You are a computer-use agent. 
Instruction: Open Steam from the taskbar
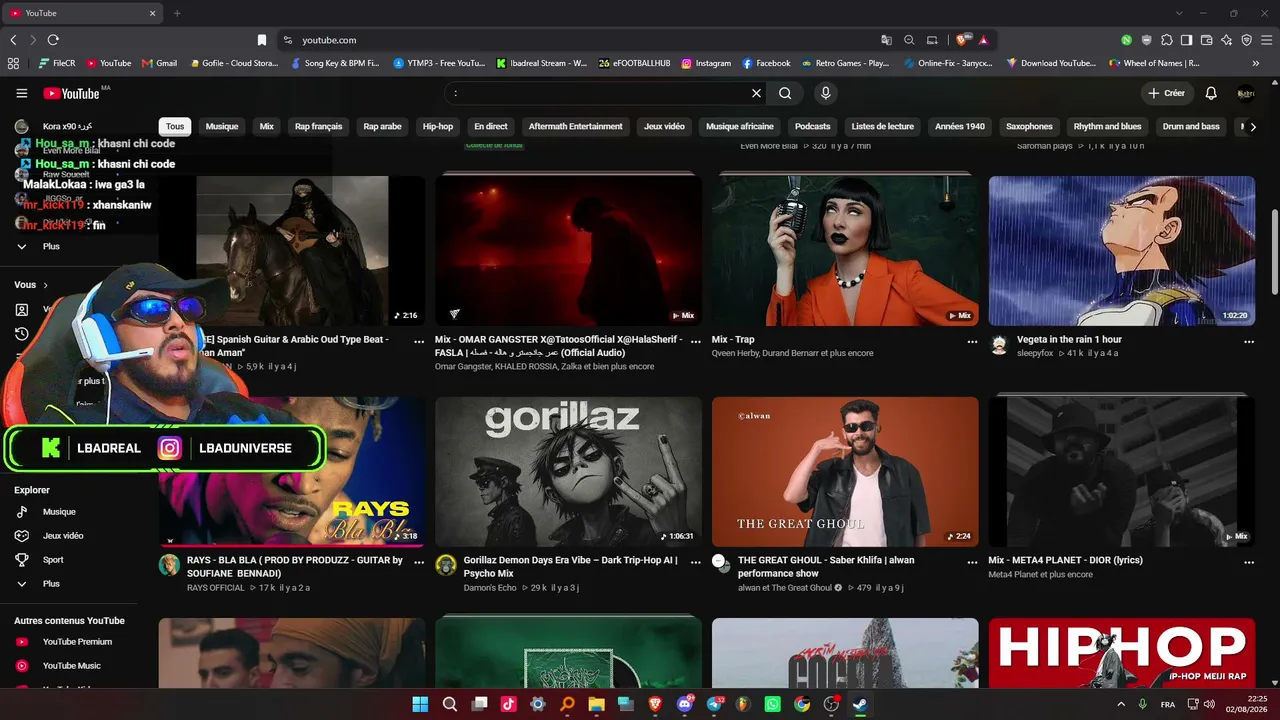click(x=860, y=704)
